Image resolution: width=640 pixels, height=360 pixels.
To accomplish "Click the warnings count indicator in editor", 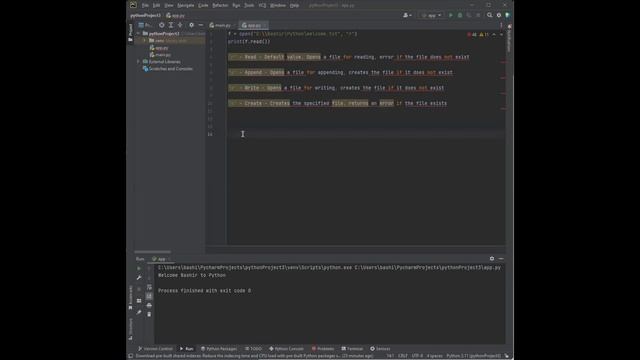I will pos(484,34).
